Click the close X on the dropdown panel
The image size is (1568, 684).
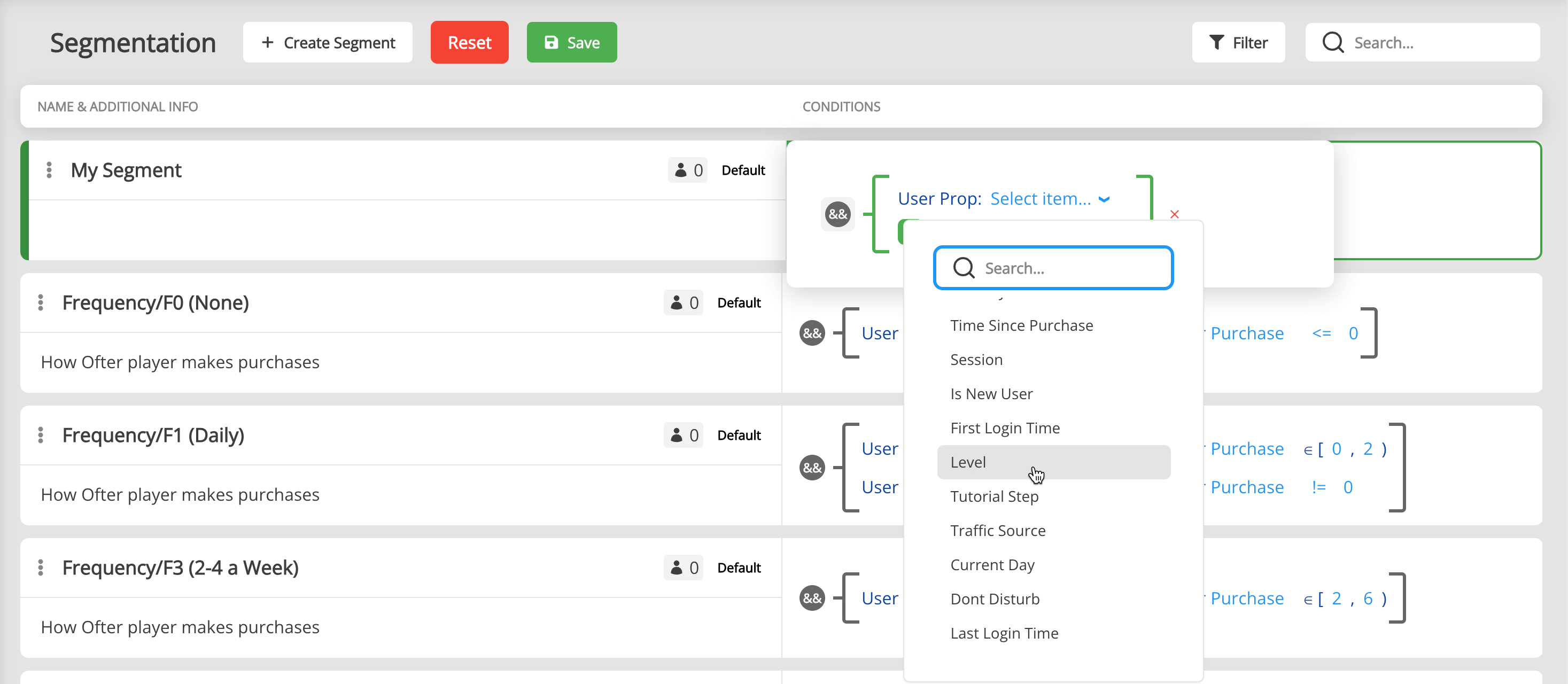click(x=1175, y=214)
